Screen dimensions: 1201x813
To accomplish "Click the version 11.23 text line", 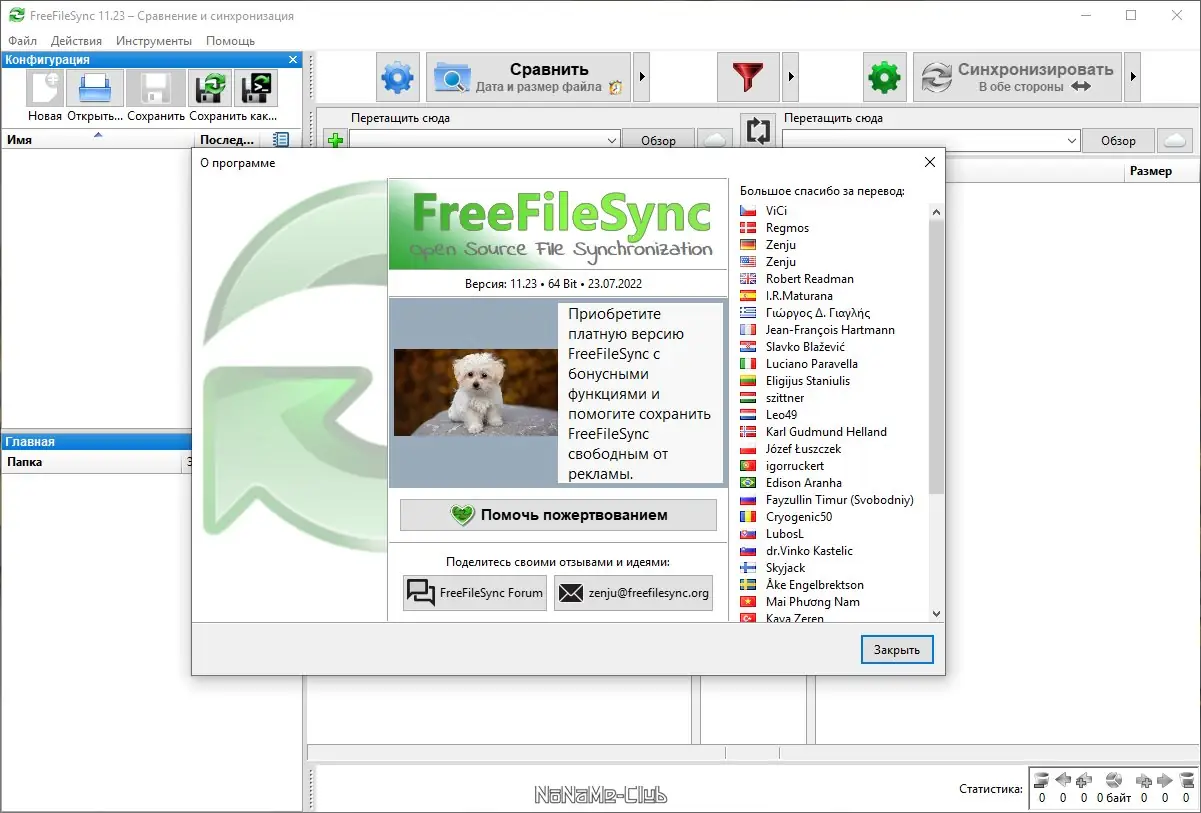I will tap(553, 284).
